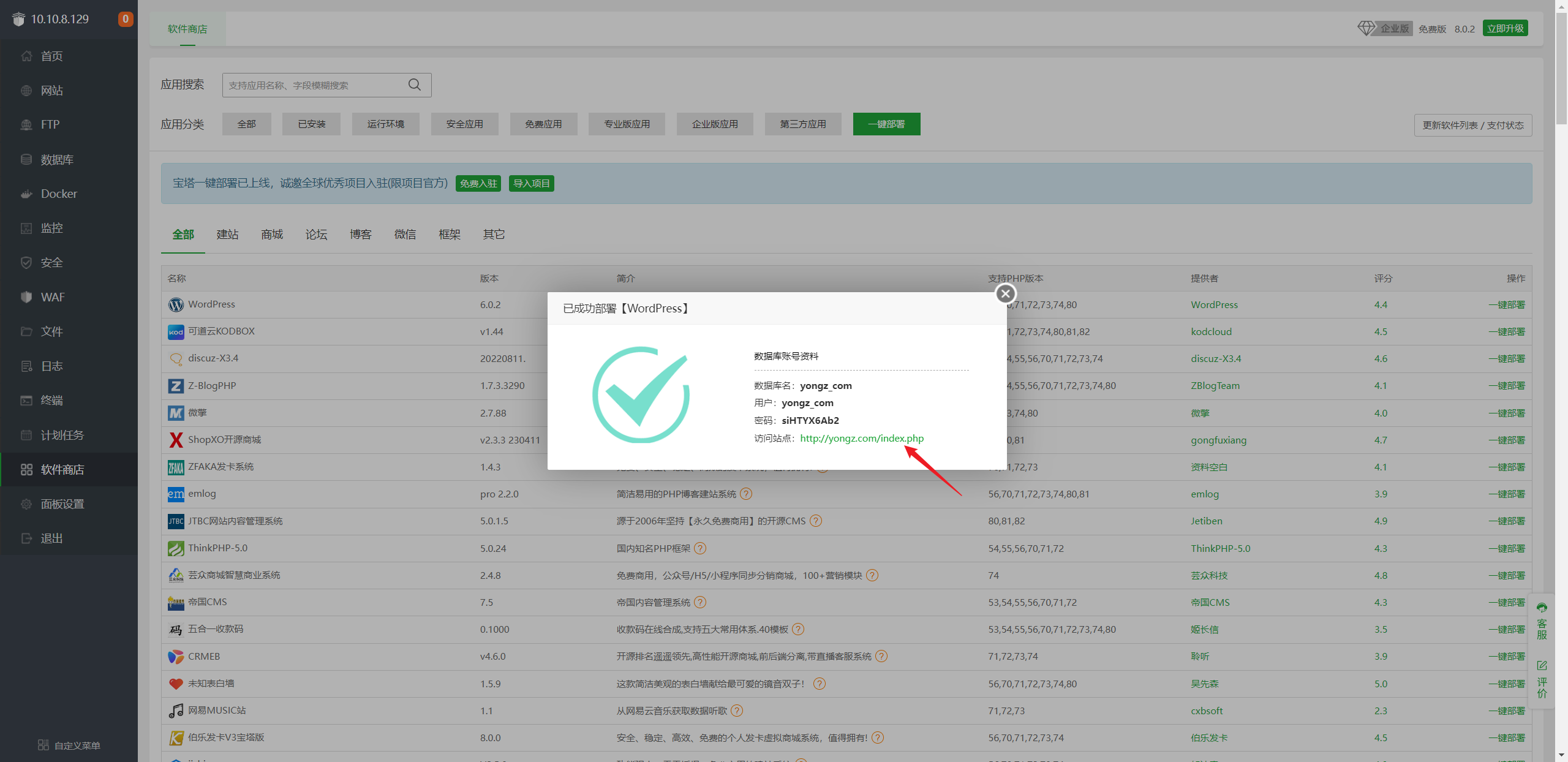Click the 企业版 diamond icon
The width and height of the screenshot is (1568, 762).
(1366, 28)
